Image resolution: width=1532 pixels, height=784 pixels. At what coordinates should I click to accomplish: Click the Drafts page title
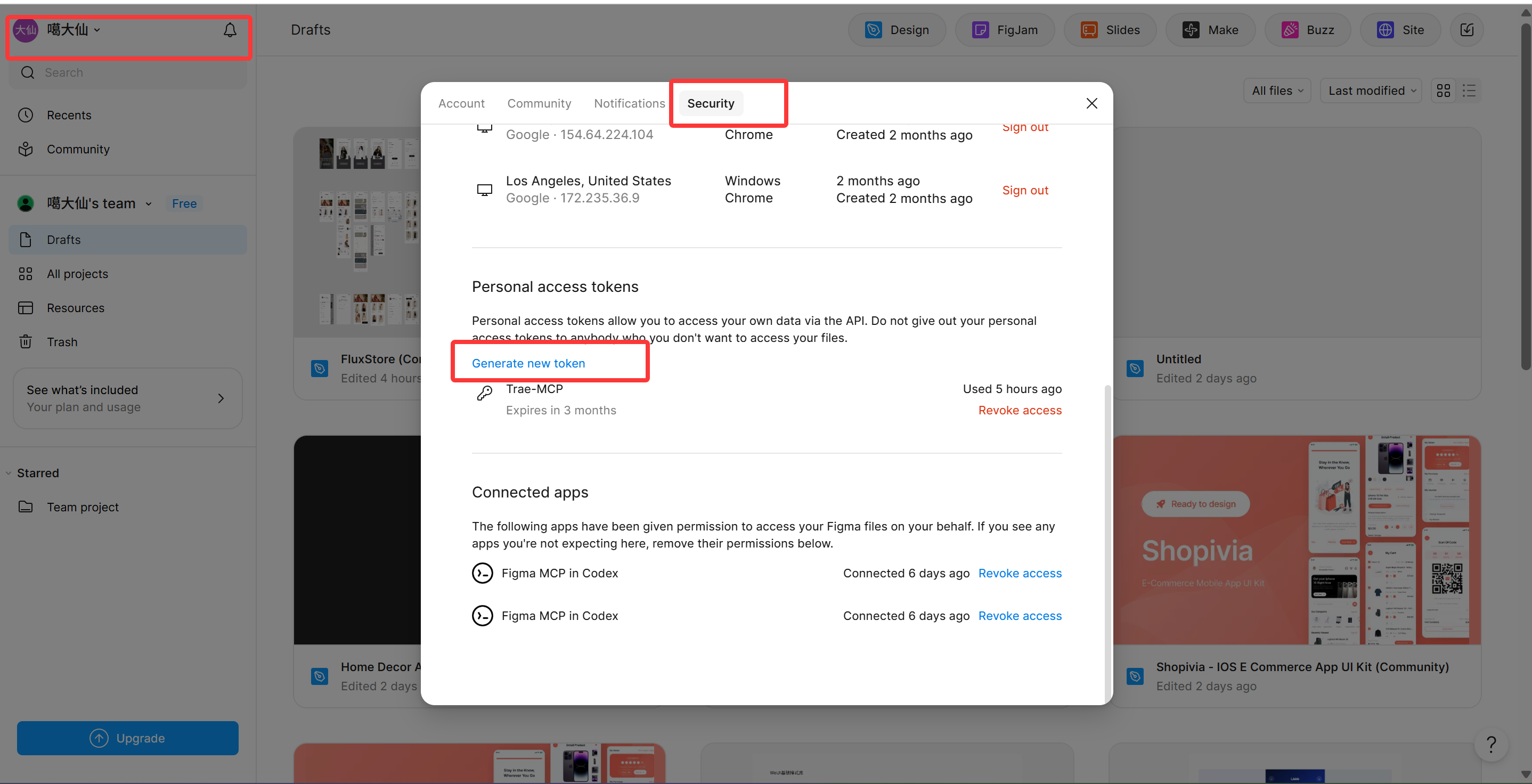pyautogui.click(x=311, y=30)
